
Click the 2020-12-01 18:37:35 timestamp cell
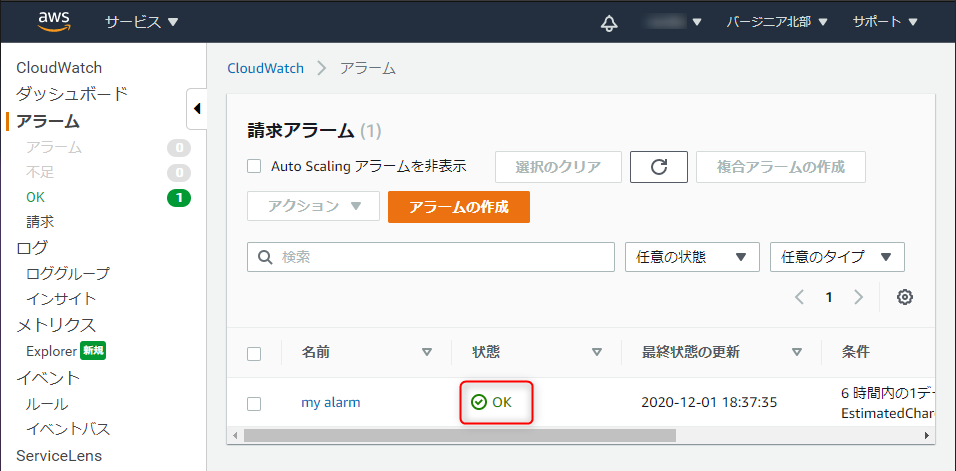coord(709,403)
